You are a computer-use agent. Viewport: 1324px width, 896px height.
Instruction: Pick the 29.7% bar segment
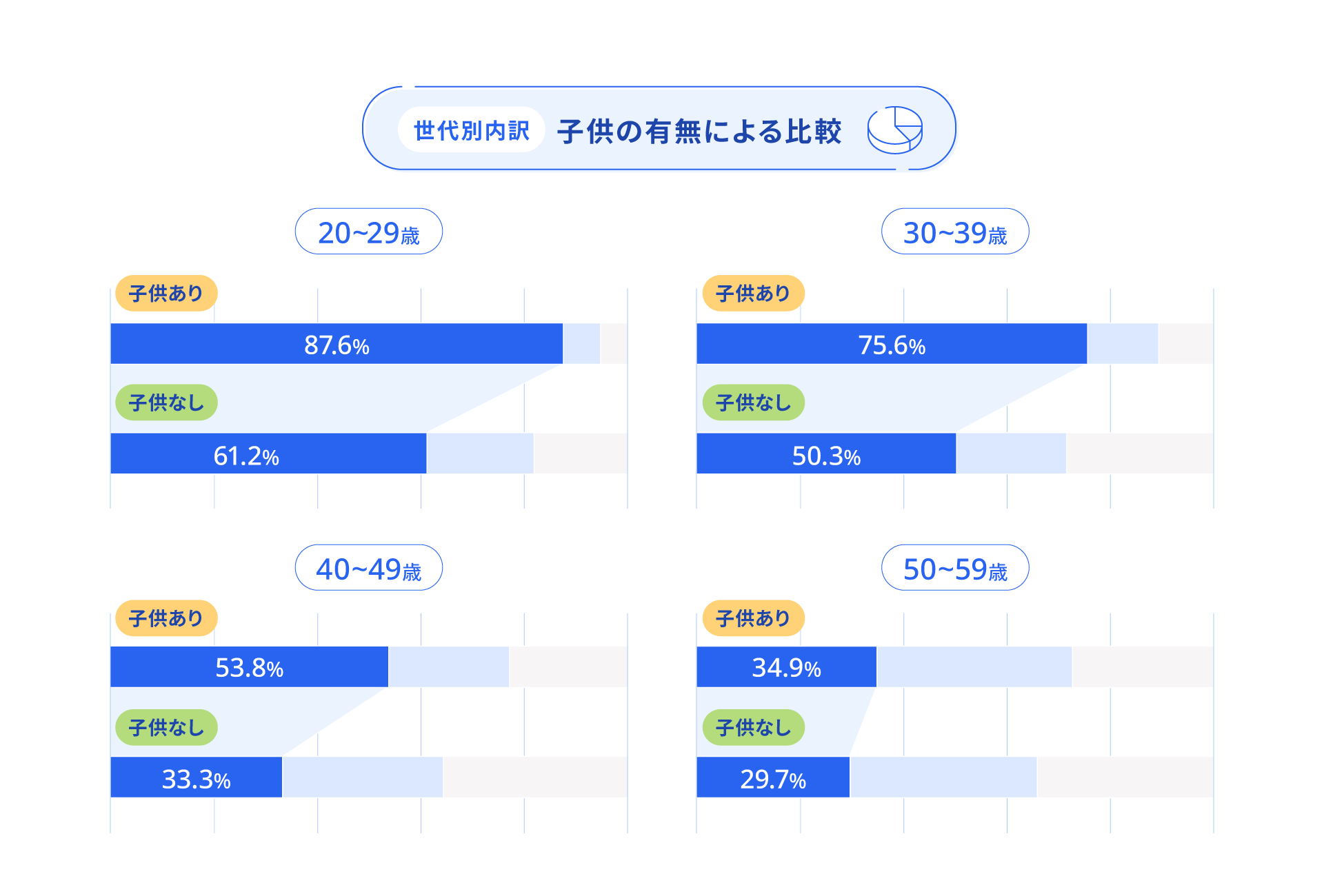click(773, 778)
